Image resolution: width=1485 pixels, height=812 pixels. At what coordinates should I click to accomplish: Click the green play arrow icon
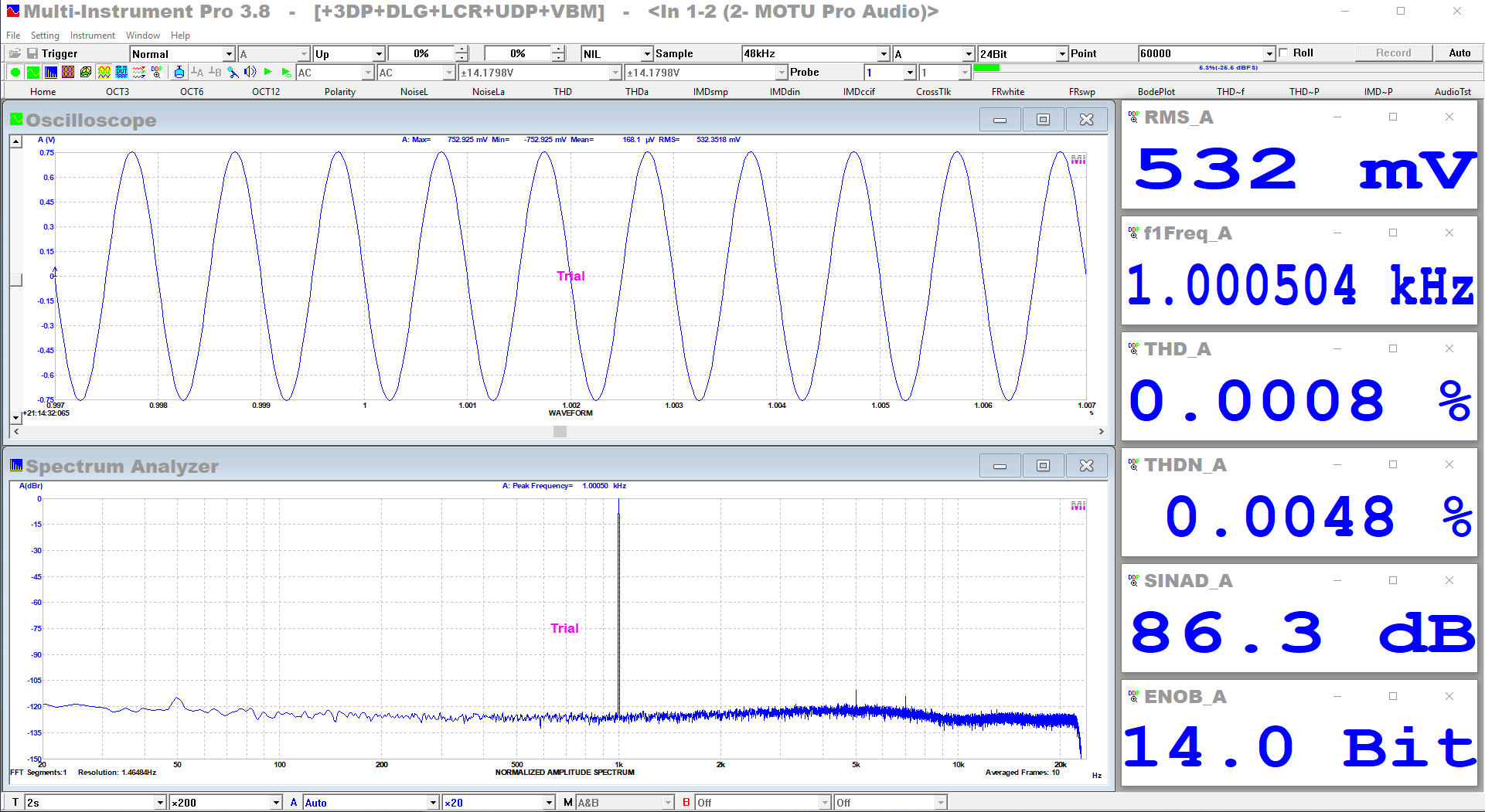coord(268,72)
